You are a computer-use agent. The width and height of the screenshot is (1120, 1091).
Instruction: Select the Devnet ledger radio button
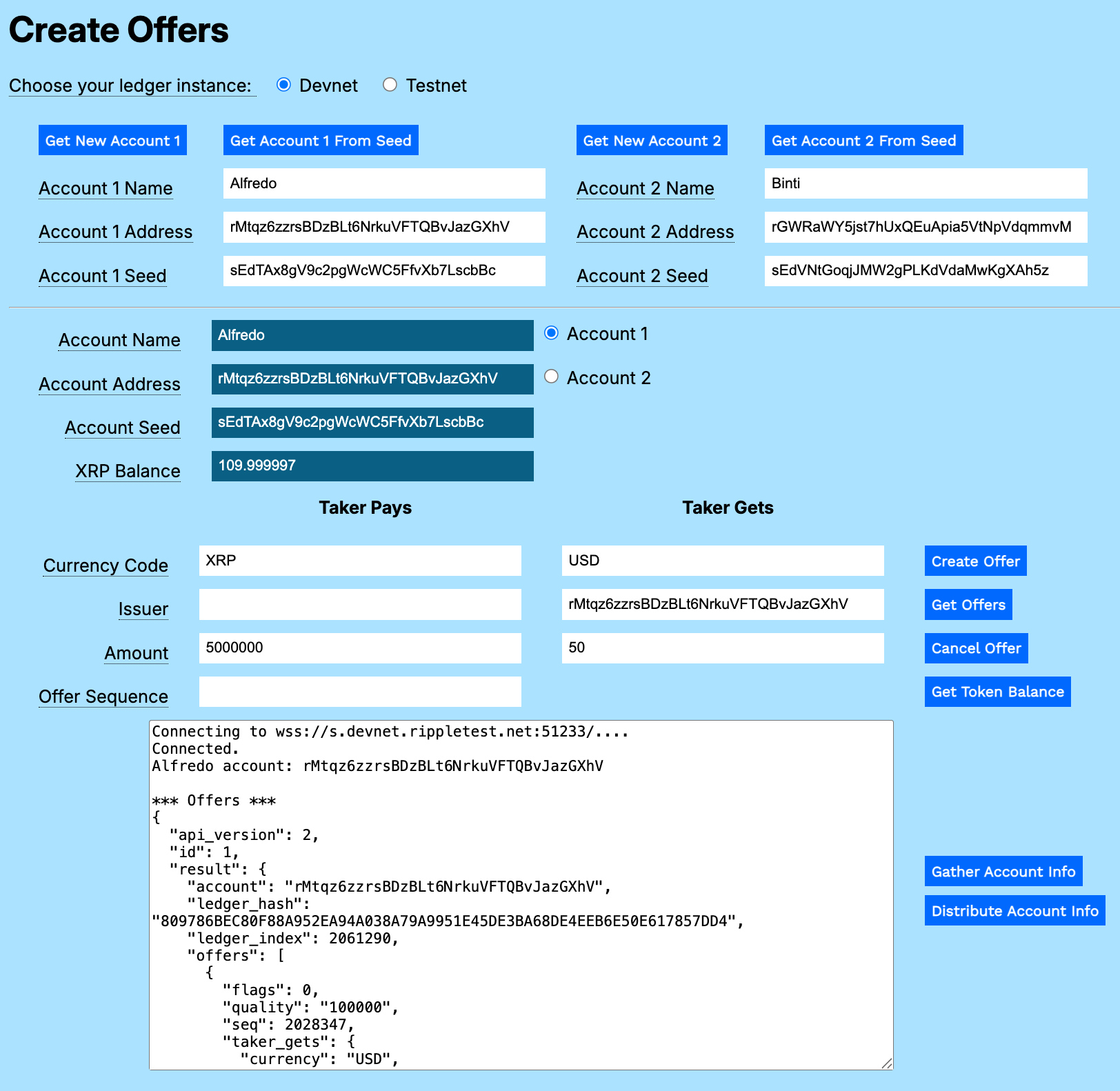tap(283, 85)
